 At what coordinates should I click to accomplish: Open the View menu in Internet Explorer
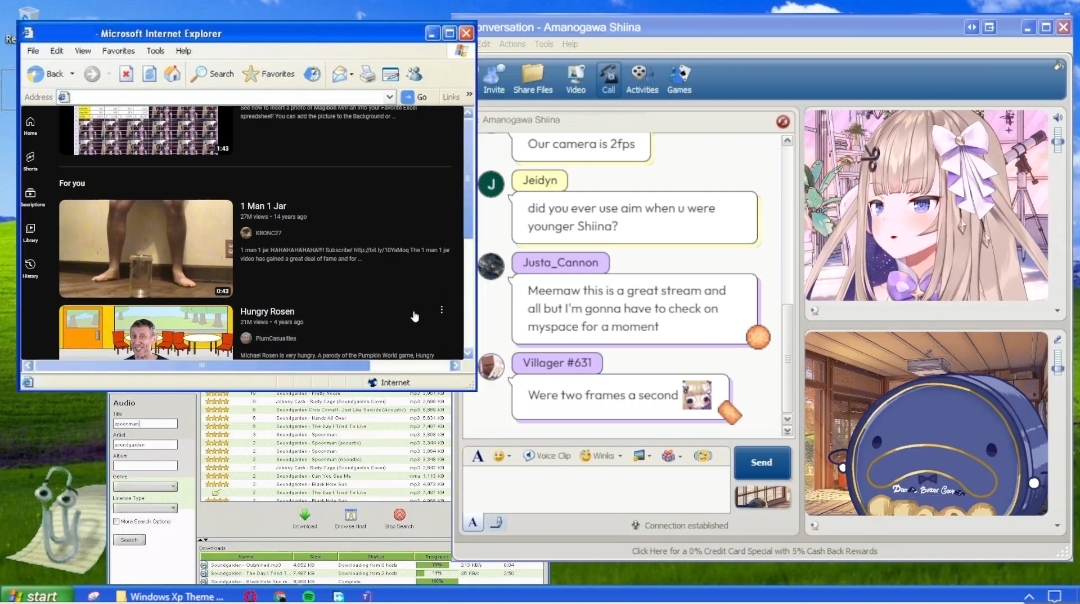(x=83, y=51)
